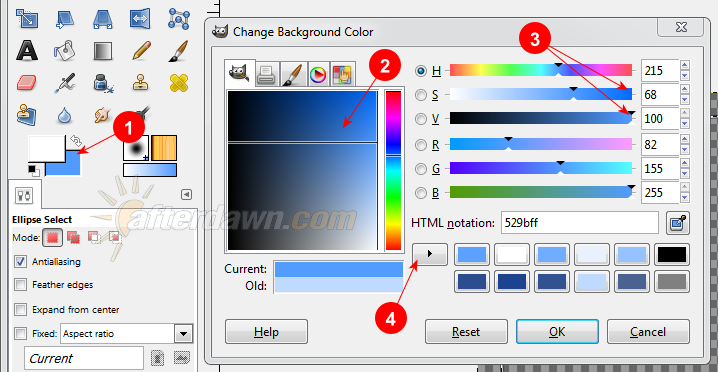Viewport: 718px width, 372px height.
Task: Select the Text tool
Action: pos(26,50)
